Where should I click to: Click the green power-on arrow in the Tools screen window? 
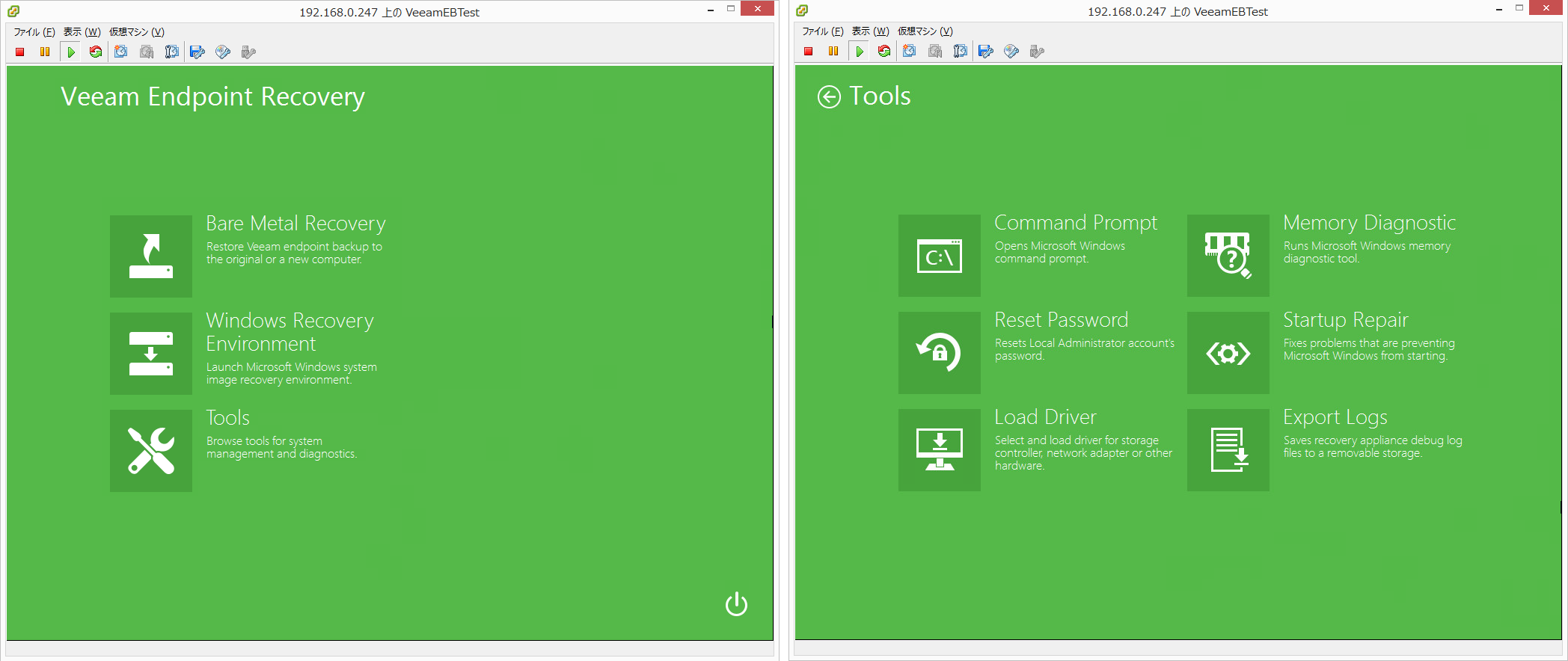coord(860,51)
